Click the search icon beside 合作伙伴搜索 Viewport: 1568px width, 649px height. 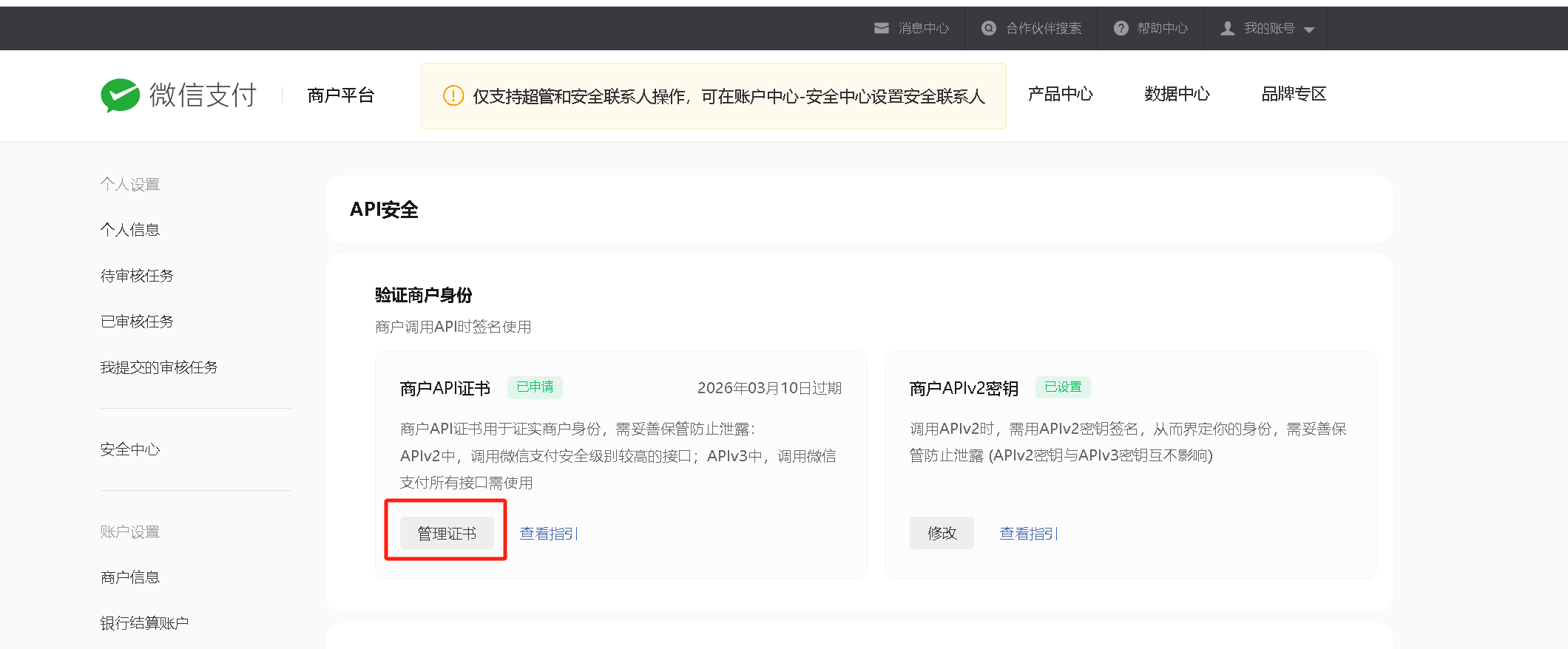pyautogui.click(x=989, y=28)
